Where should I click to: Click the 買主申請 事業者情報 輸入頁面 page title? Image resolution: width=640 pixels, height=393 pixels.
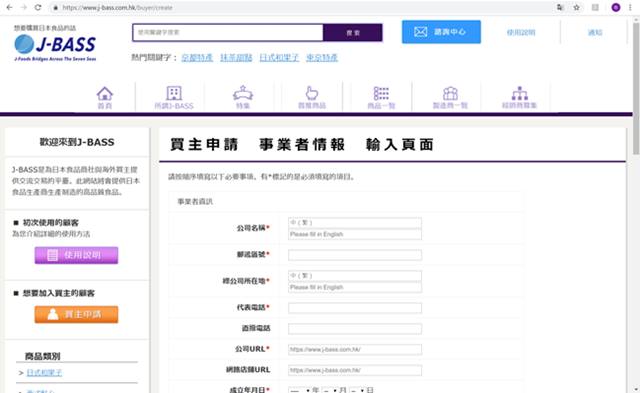point(302,144)
